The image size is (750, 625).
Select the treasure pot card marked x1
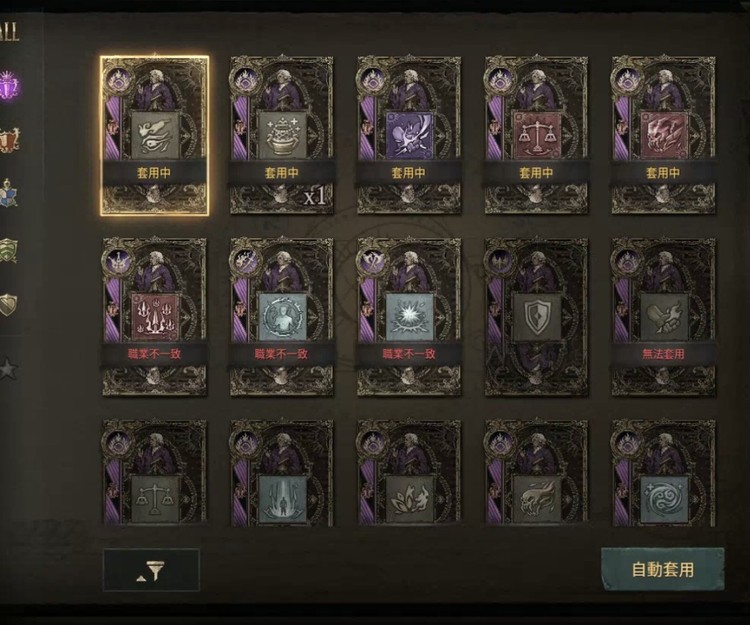click(x=282, y=136)
